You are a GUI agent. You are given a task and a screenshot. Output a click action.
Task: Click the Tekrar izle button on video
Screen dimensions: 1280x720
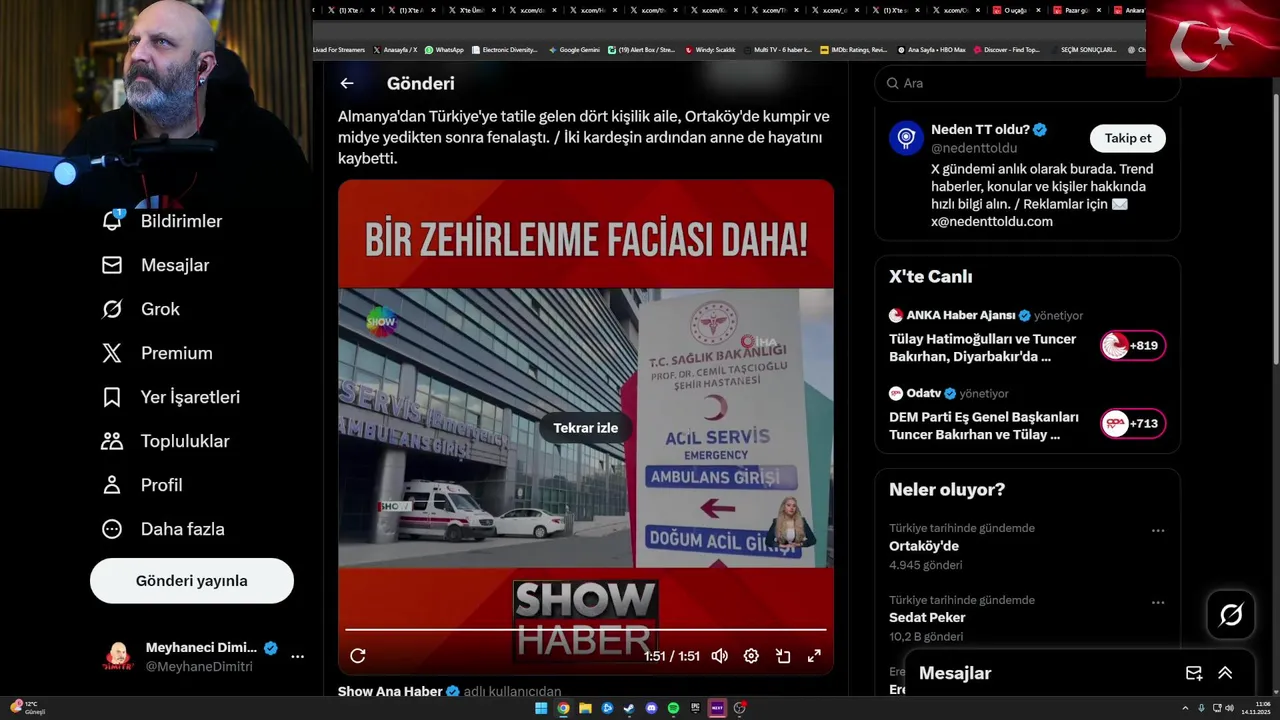pos(586,428)
